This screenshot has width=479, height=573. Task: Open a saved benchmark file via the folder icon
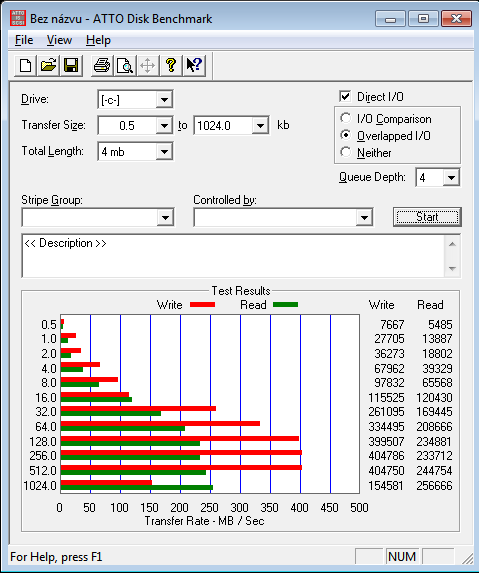coord(48,66)
